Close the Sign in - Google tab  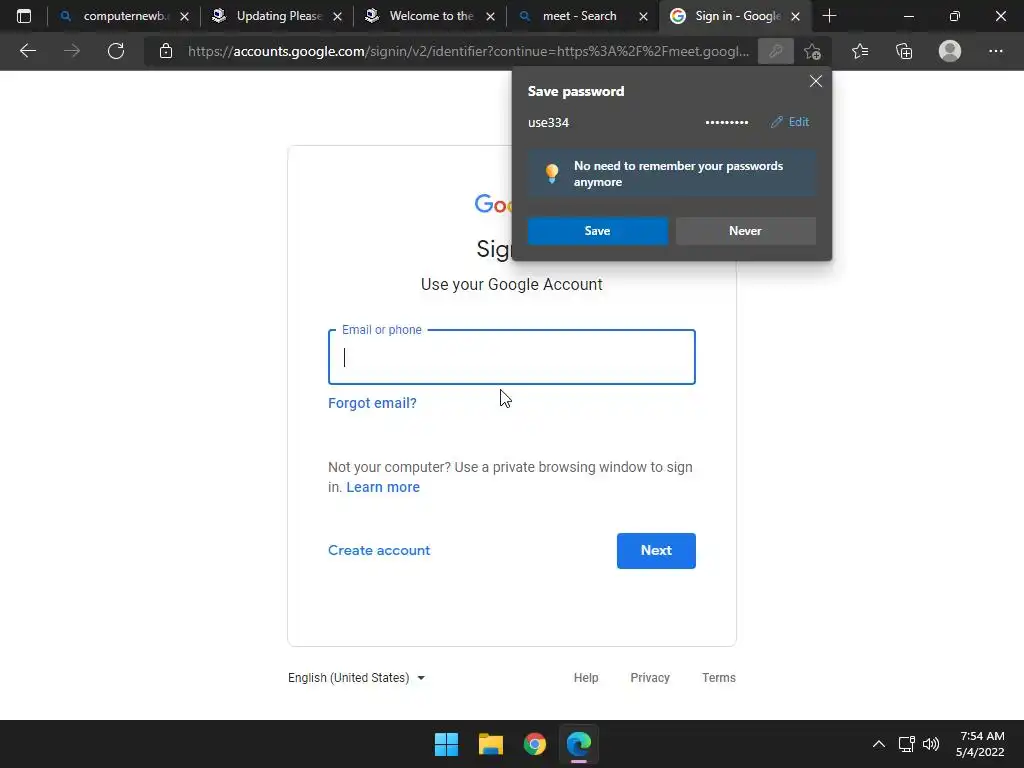point(795,16)
